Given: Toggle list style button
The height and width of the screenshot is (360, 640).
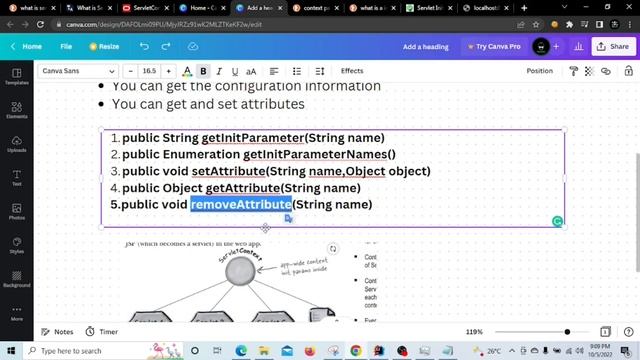Looking at the screenshot, I should coord(297,71).
